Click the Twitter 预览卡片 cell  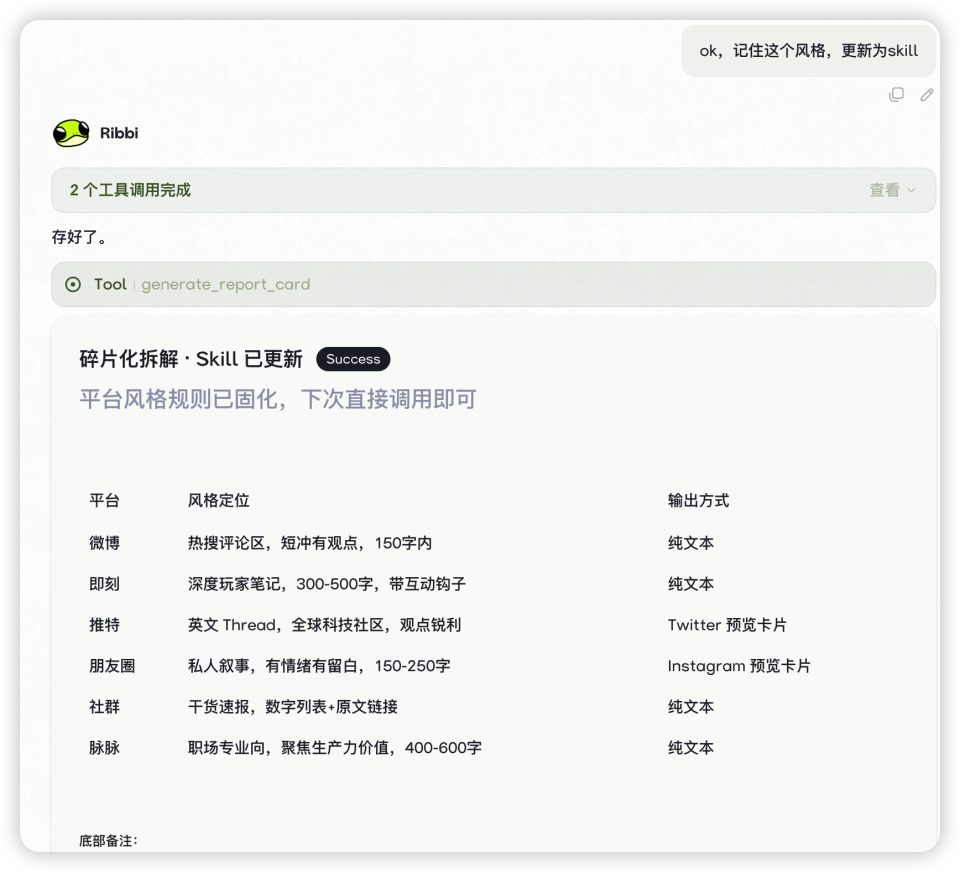click(x=727, y=625)
